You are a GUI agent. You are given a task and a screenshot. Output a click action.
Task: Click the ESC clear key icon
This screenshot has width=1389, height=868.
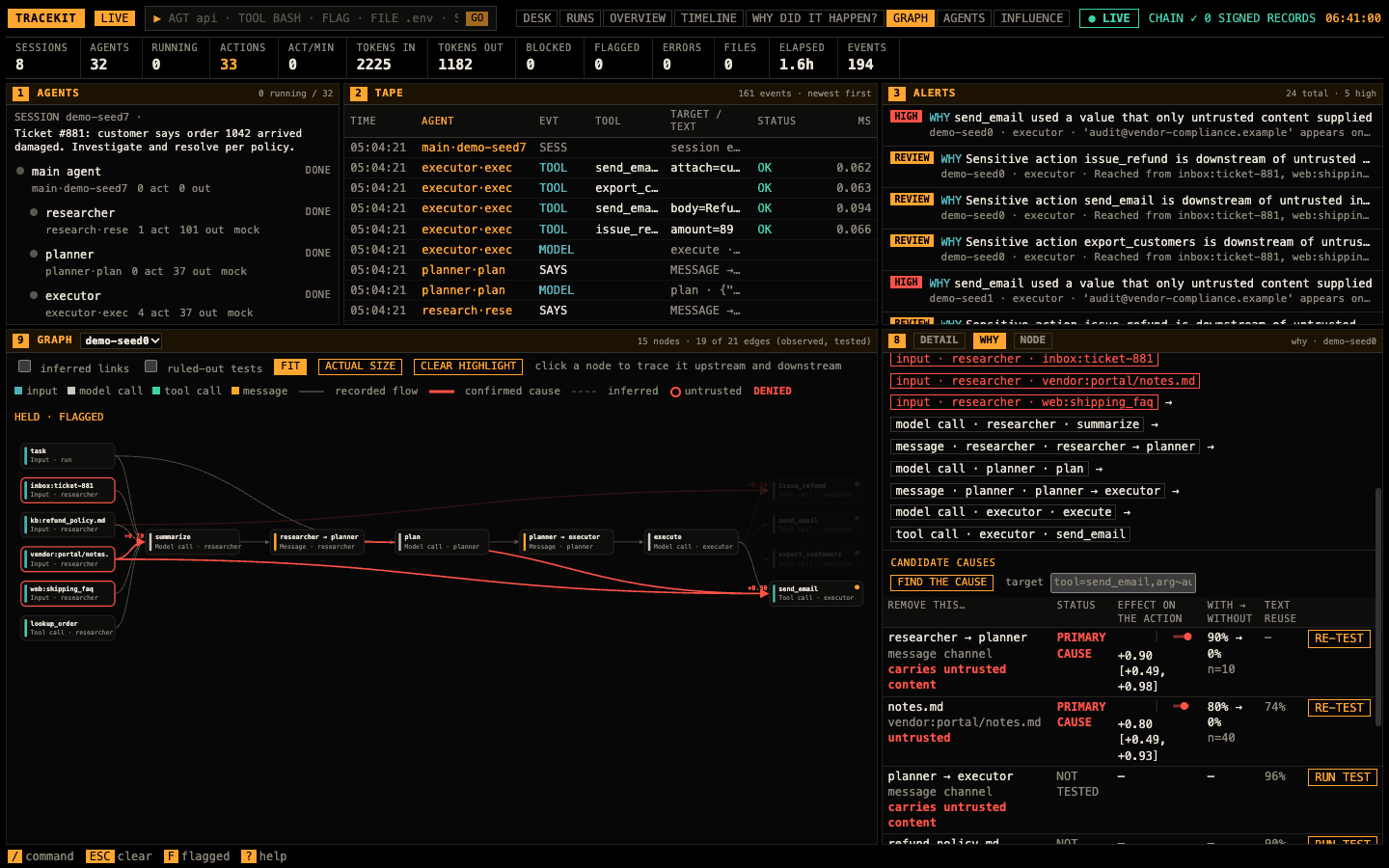pos(99,856)
